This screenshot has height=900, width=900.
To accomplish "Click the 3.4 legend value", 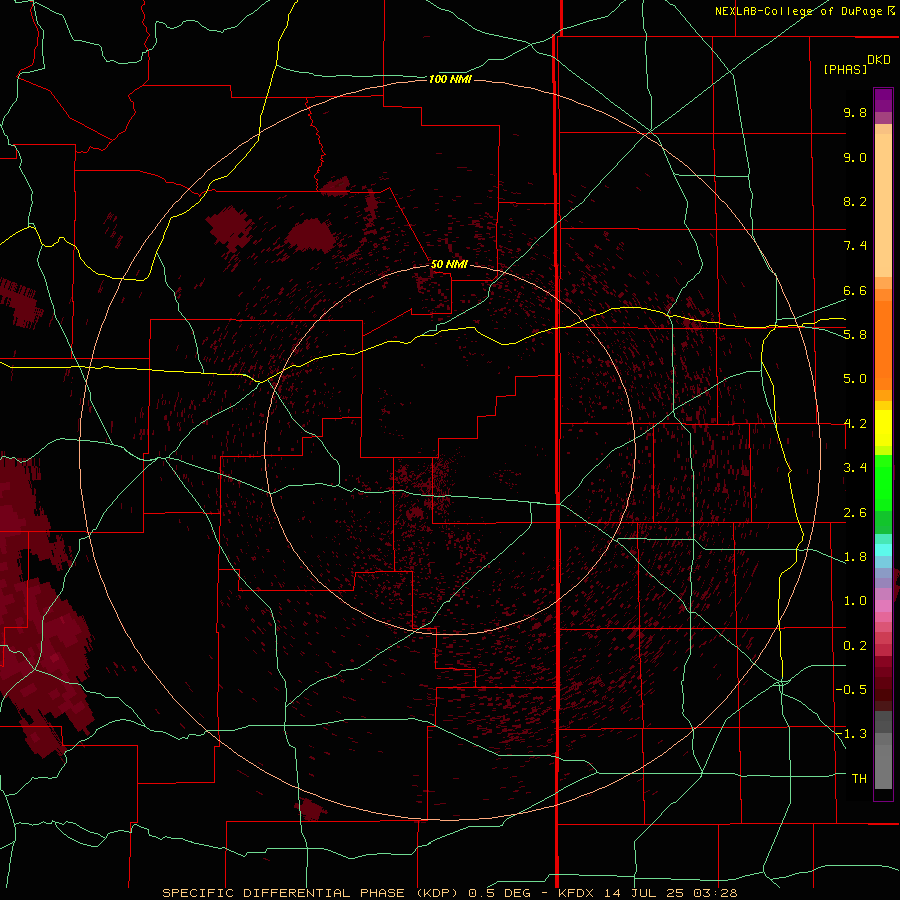I will pos(855,468).
